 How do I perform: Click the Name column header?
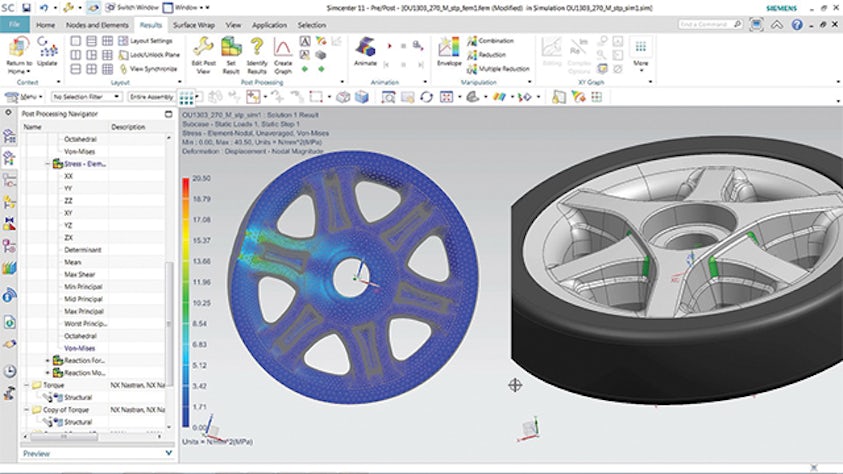[32, 127]
